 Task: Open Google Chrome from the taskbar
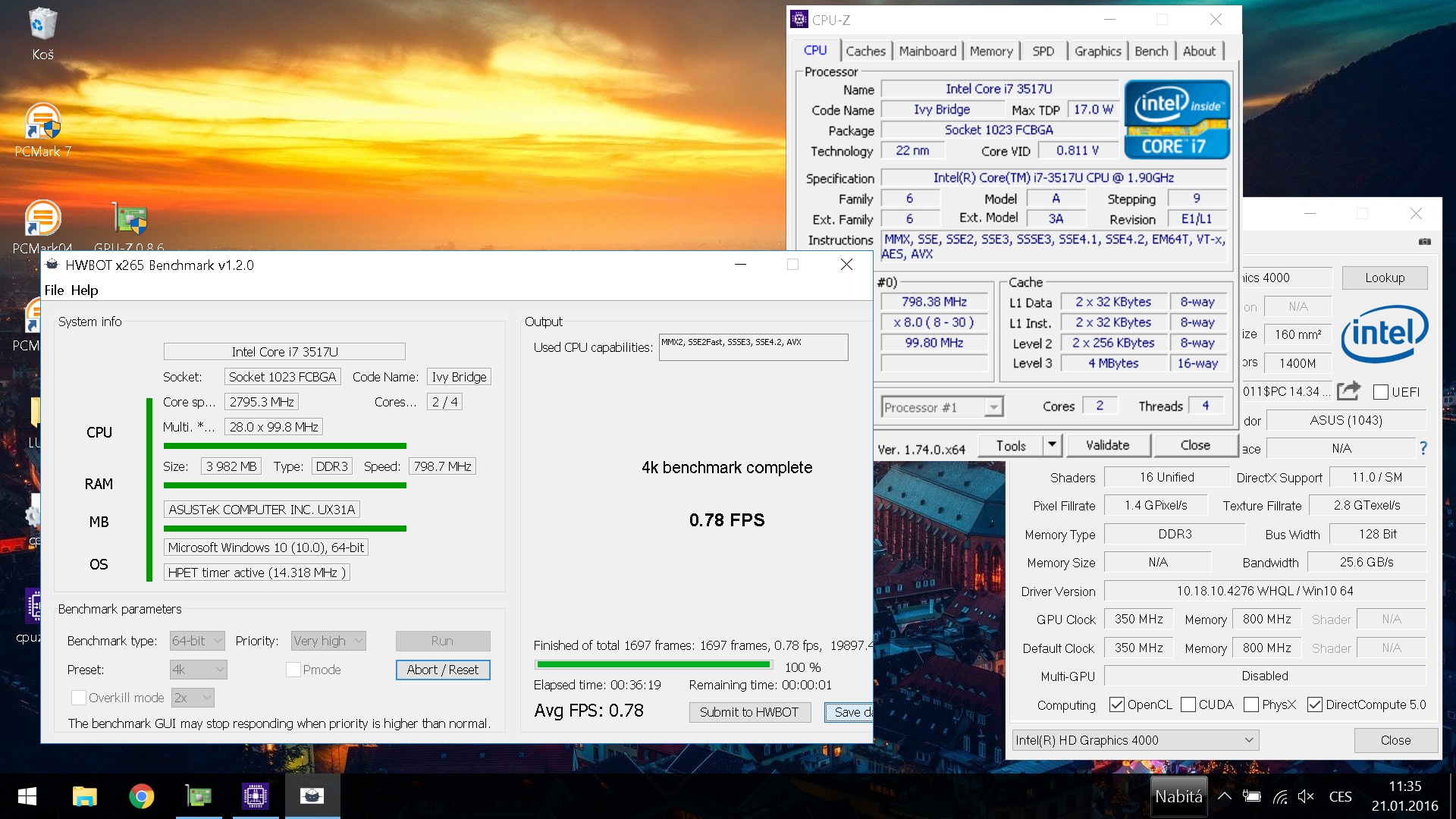141,796
